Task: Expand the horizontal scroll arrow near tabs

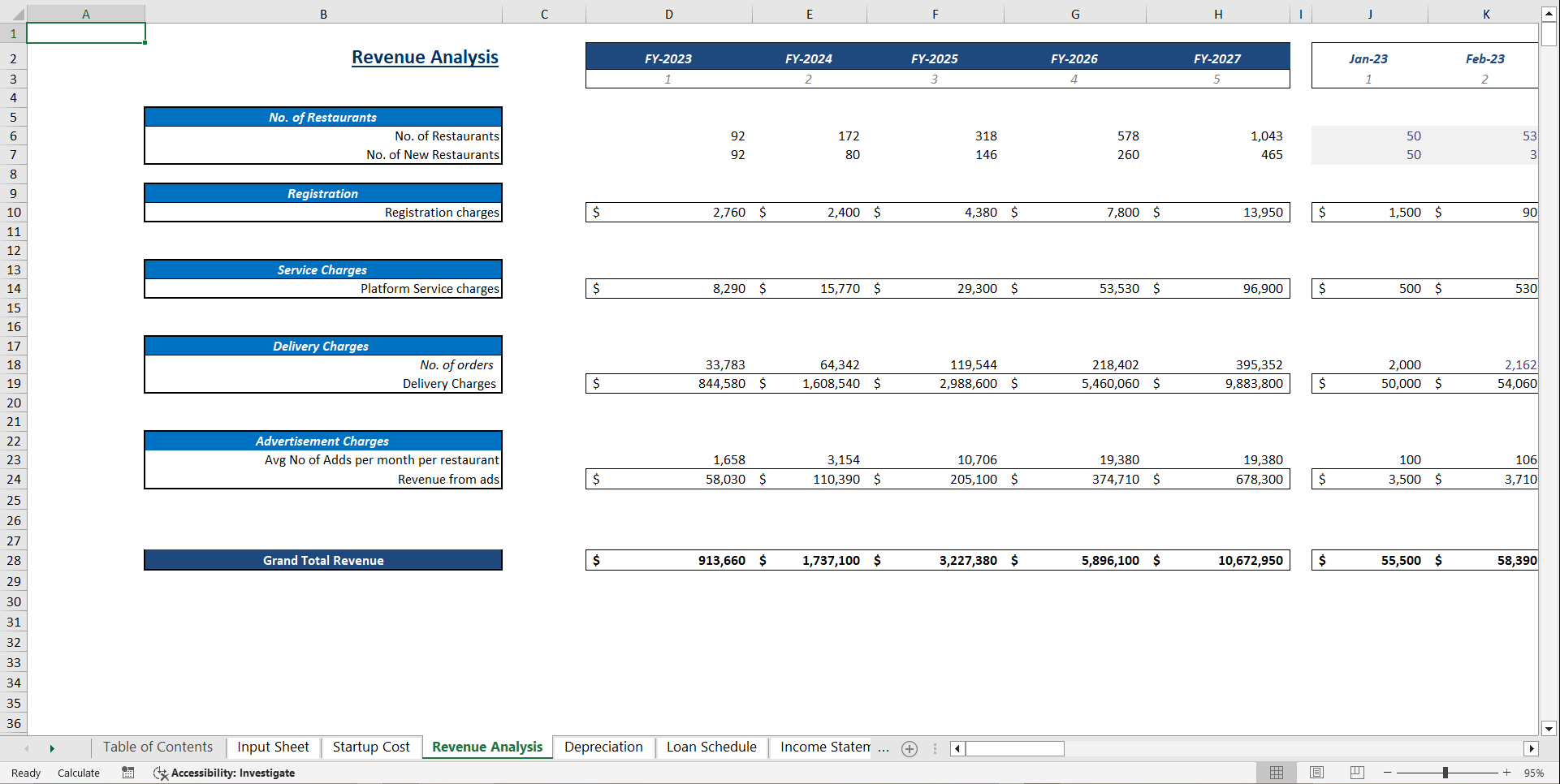Action: tap(957, 748)
